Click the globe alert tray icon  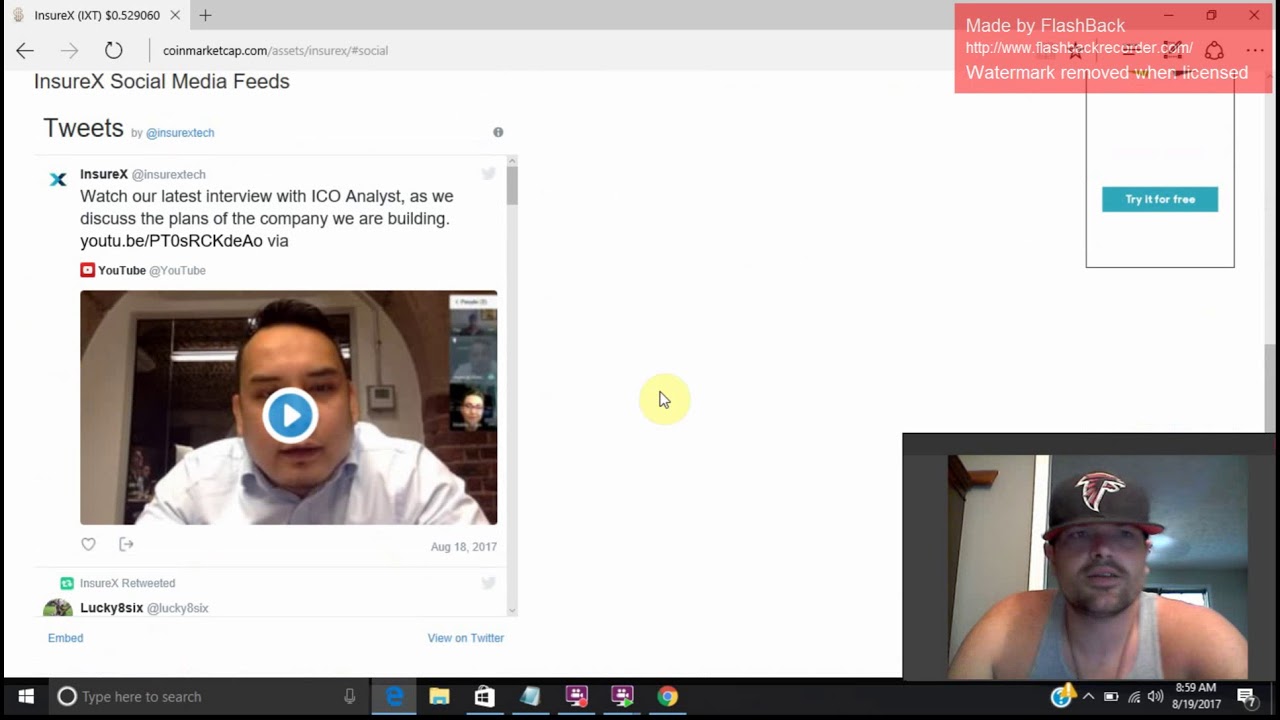(x=1062, y=695)
